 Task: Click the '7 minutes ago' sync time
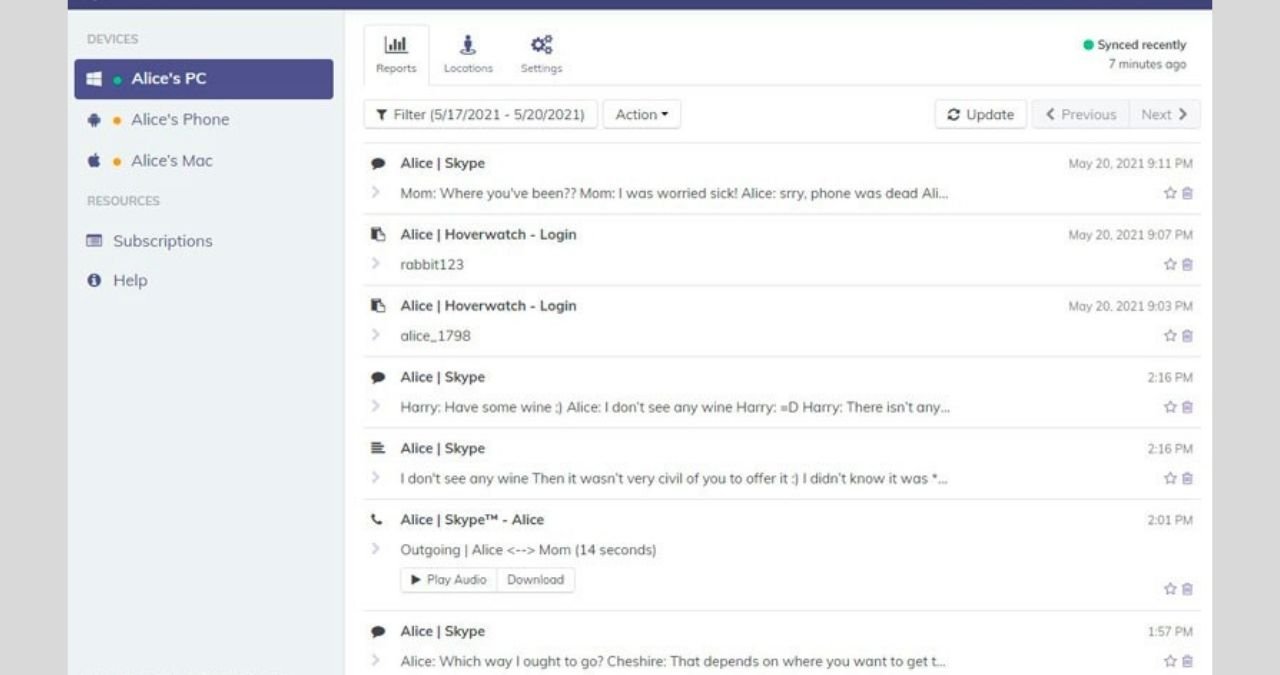pyautogui.click(x=1147, y=65)
